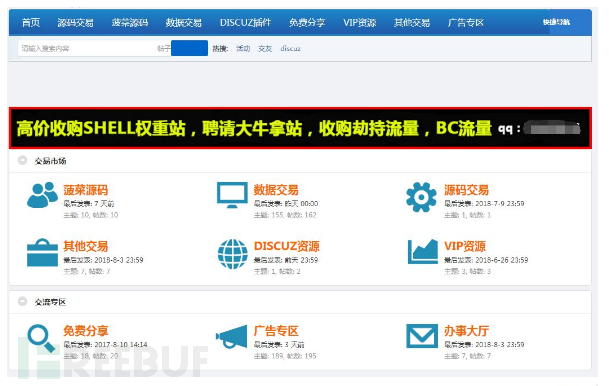
Task: Click the 189 topics count under 广告专区
Action: [277, 356]
